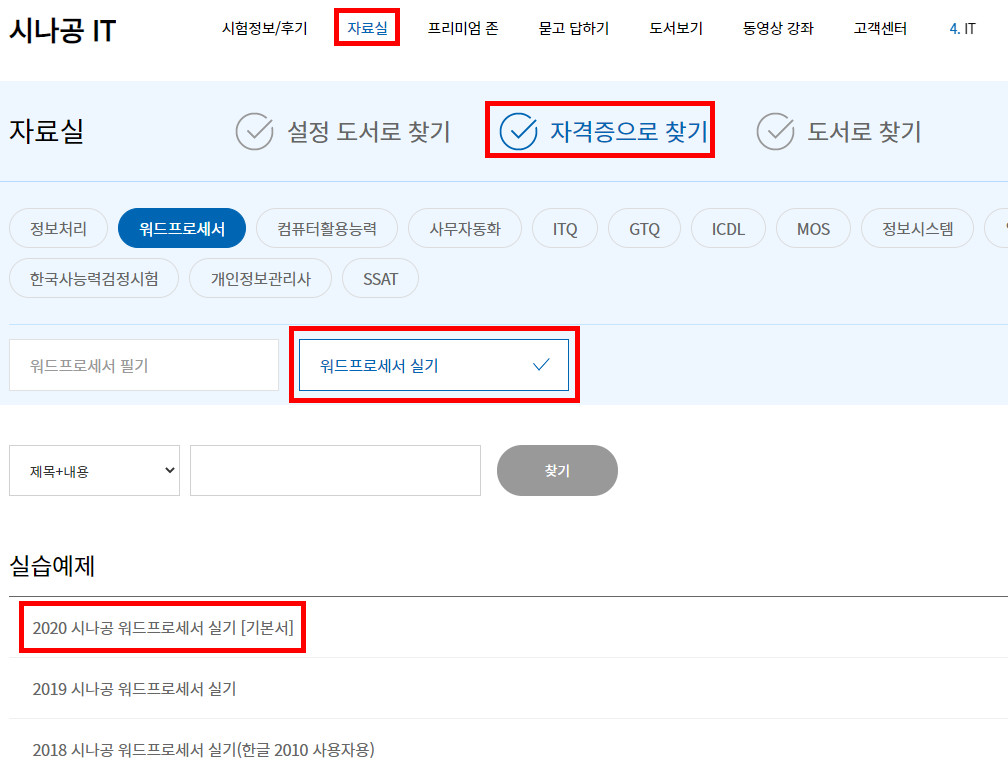
Task: Select the SSAT category
Action: pos(381,278)
